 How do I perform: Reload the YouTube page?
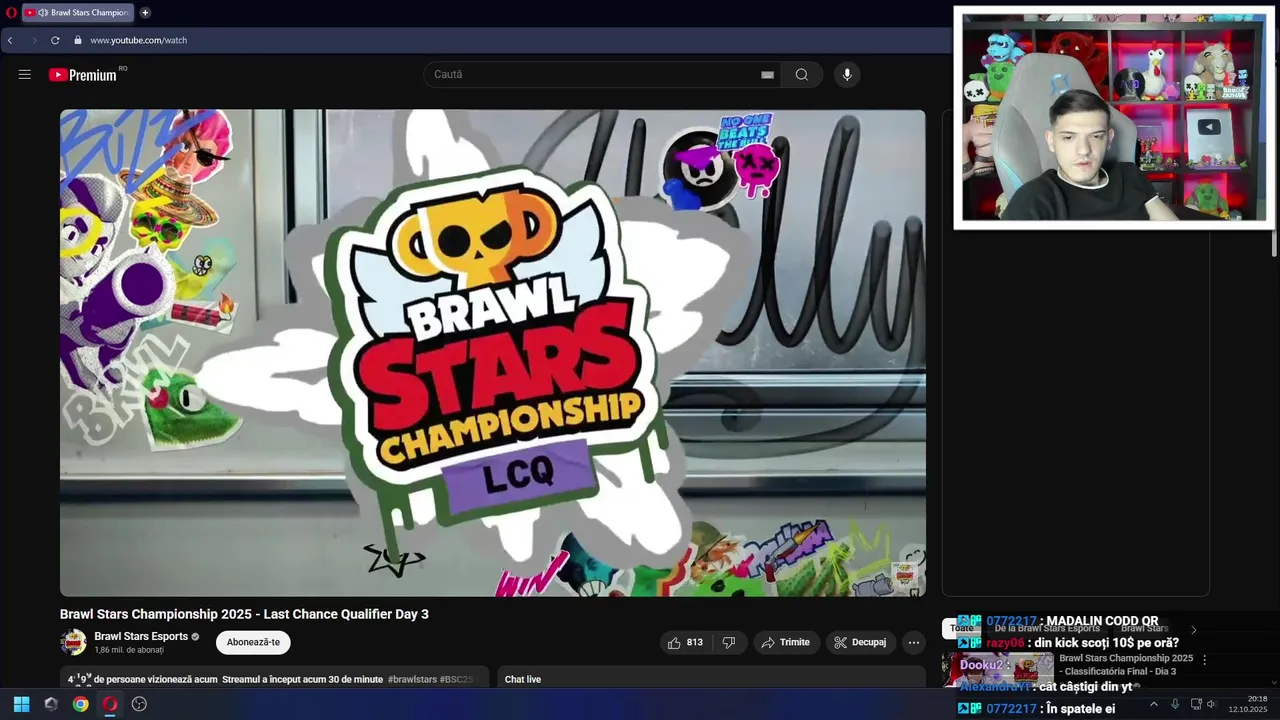pyautogui.click(x=55, y=40)
